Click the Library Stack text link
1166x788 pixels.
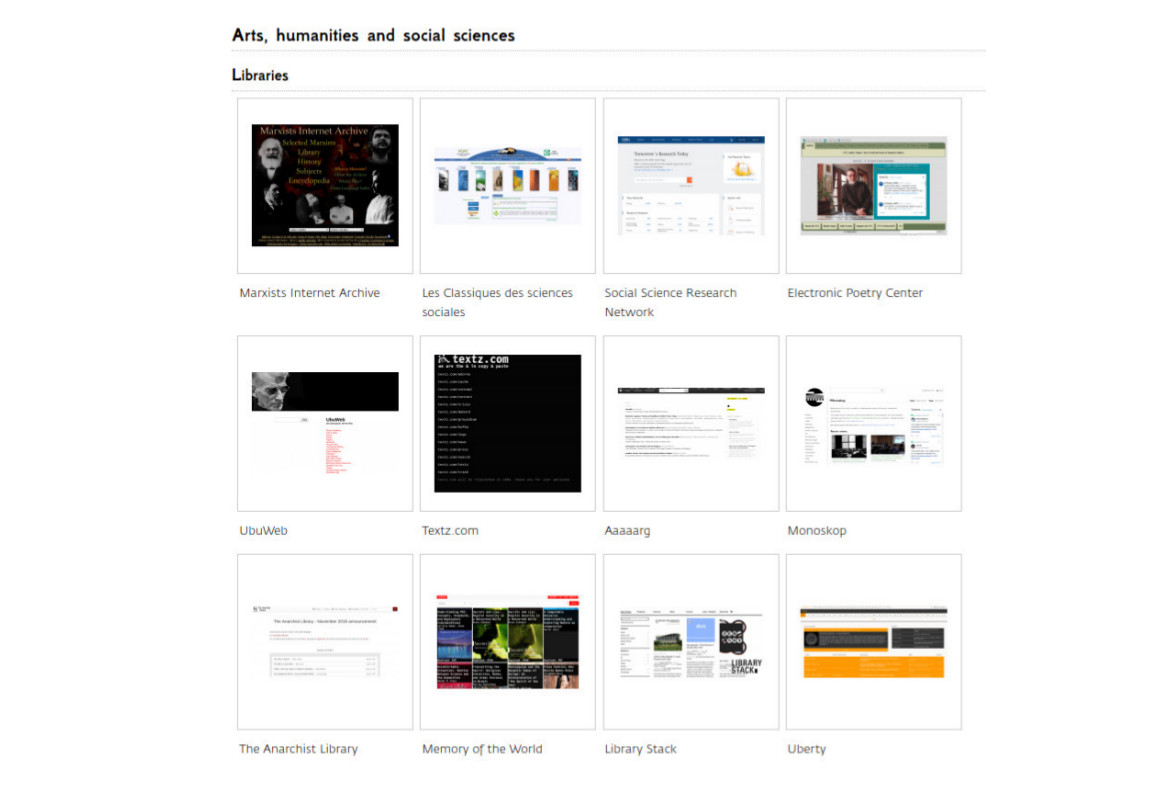pyautogui.click(x=640, y=748)
